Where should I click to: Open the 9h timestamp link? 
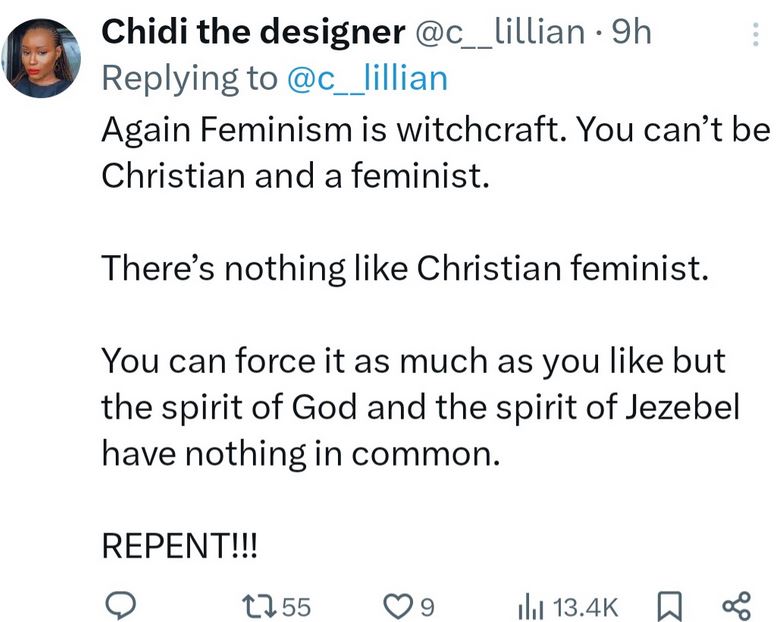[x=630, y=32]
